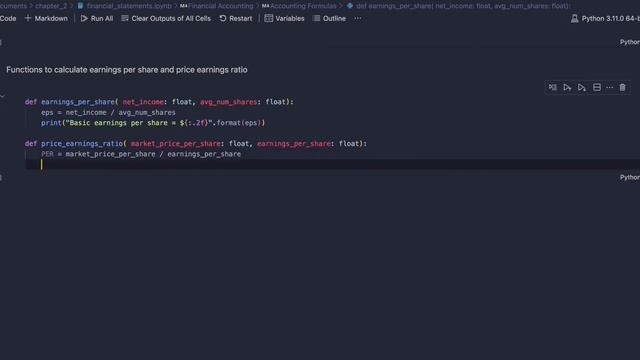Click the Run by Line icon in cell toolbar
The height and width of the screenshot is (360, 640).
point(553,87)
